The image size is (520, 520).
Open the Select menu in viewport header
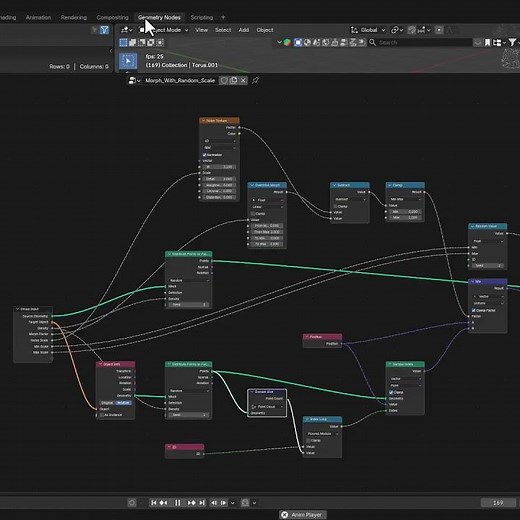(x=223, y=30)
